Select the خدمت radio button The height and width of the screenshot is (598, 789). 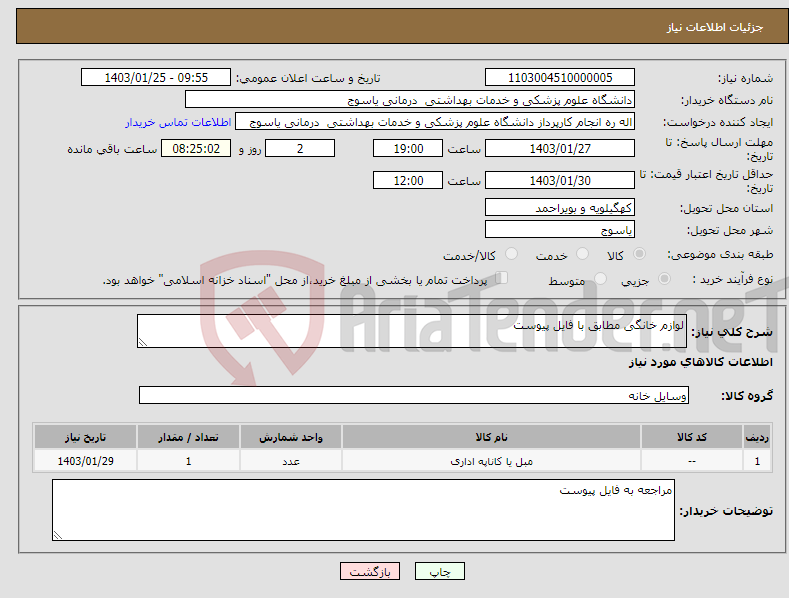[582, 254]
